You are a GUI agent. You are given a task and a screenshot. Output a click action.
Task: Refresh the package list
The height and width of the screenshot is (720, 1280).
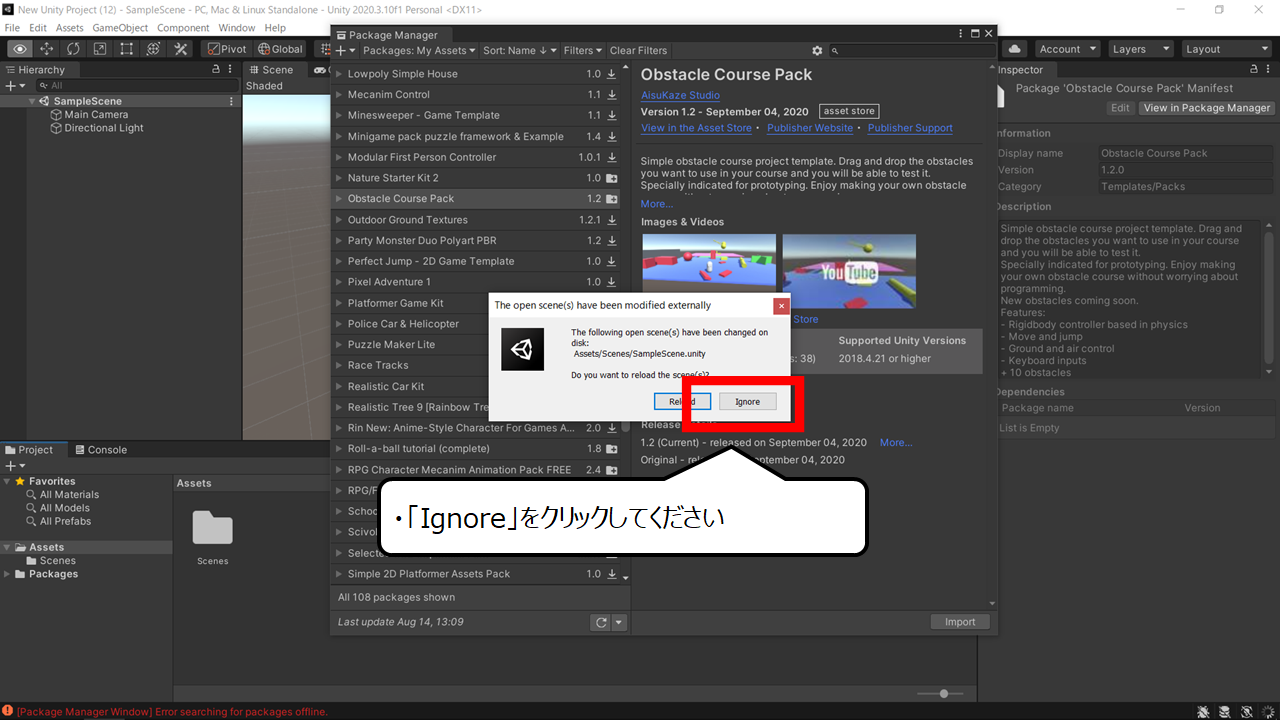(600, 622)
